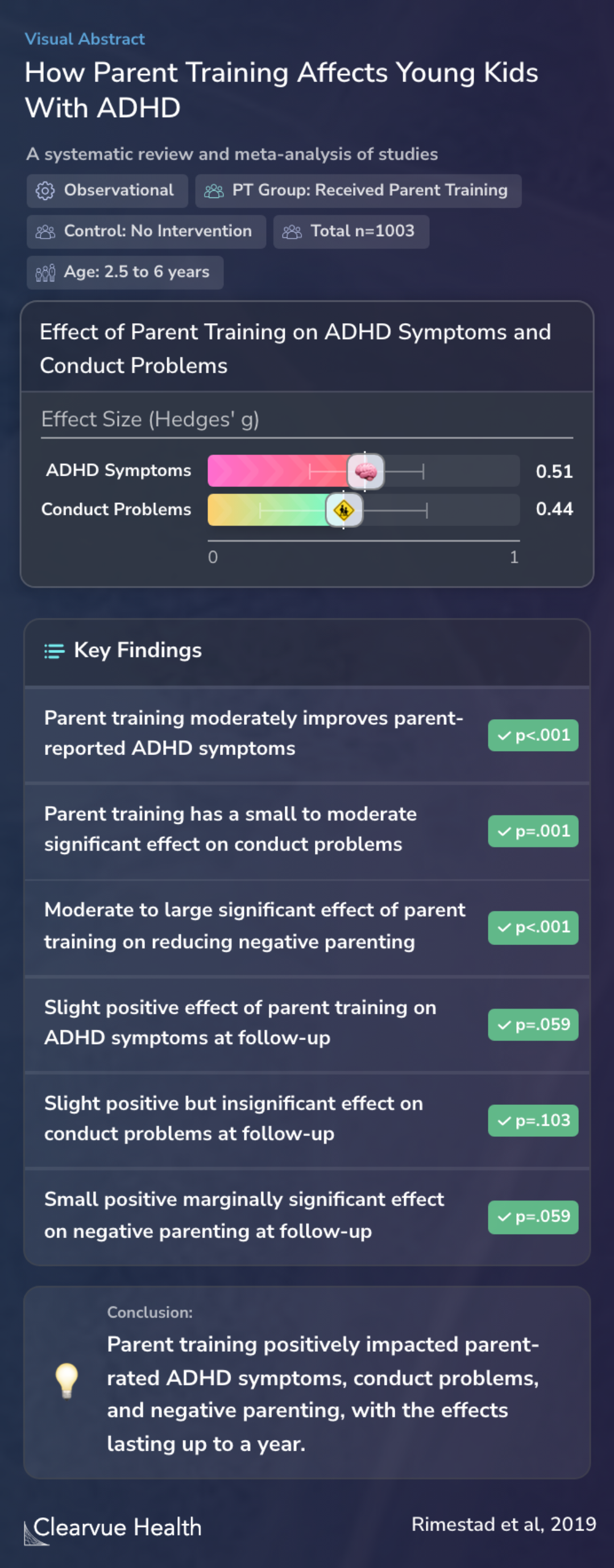Click the gear icon beside Observational
This screenshot has width=614, height=1568.
tap(45, 191)
